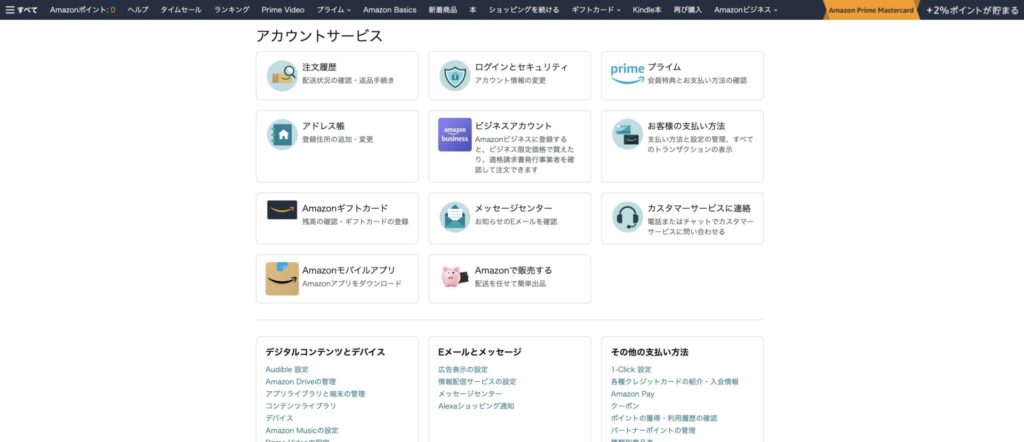
Task: Open the ログインとセキュリティ card title
Action: point(521,67)
